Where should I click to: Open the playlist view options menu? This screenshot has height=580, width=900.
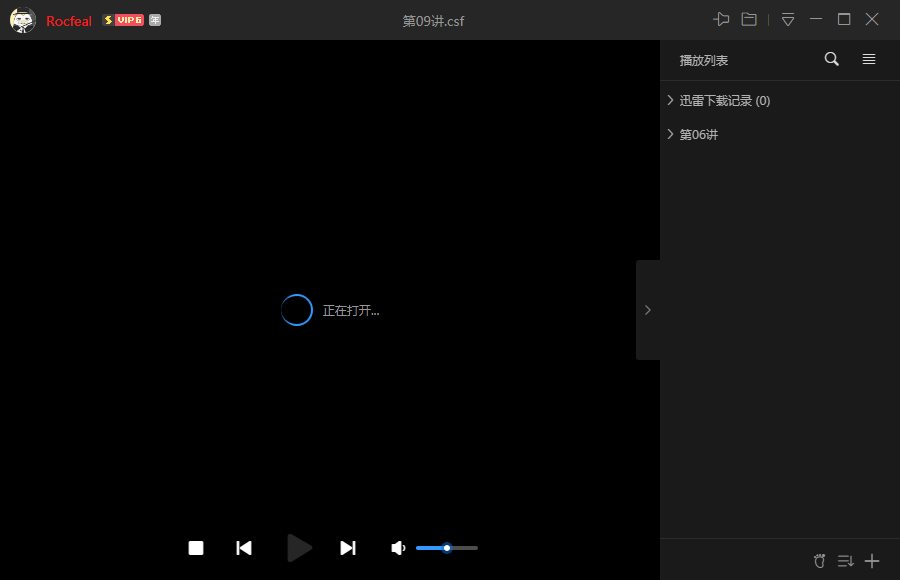click(x=869, y=59)
